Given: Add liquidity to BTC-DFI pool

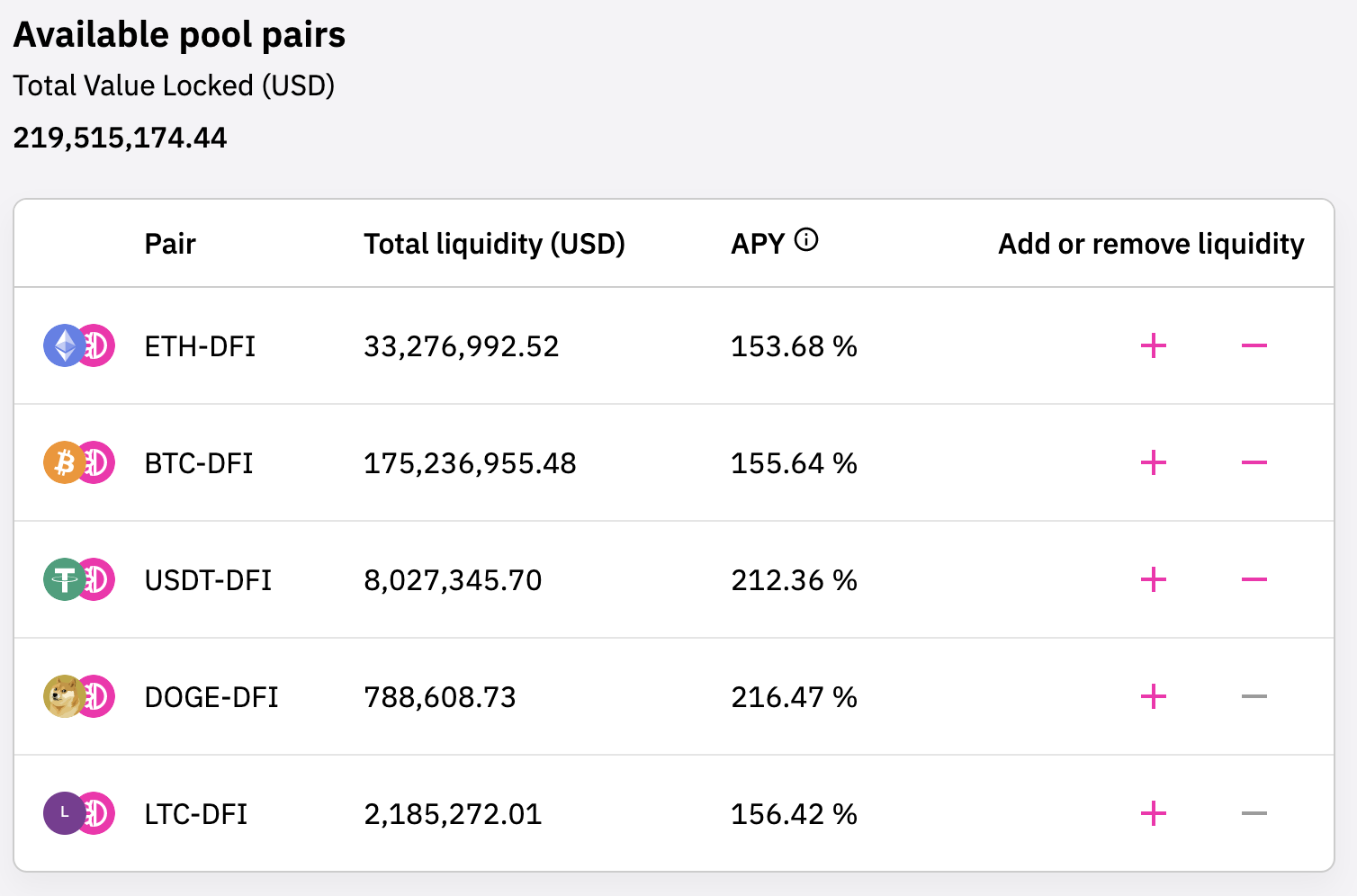Looking at the screenshot, I should [x=1153, y=463].
